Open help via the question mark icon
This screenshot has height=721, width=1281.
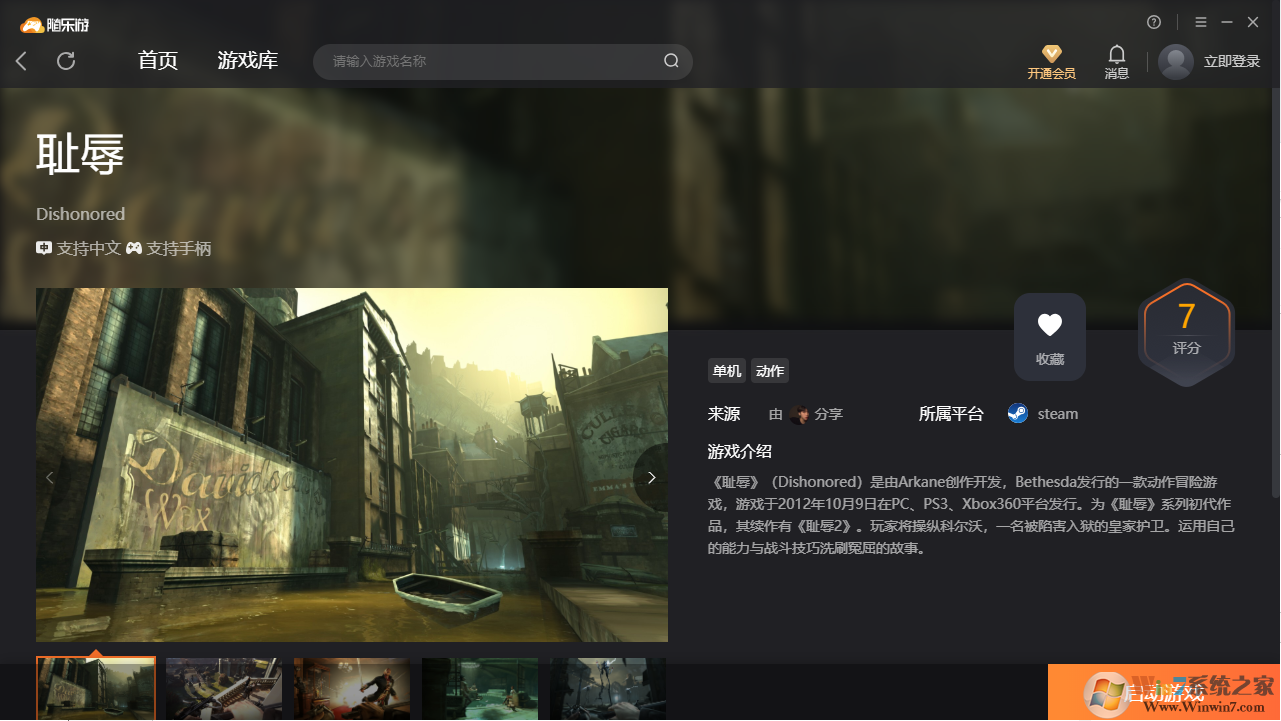click(1154, 21)
